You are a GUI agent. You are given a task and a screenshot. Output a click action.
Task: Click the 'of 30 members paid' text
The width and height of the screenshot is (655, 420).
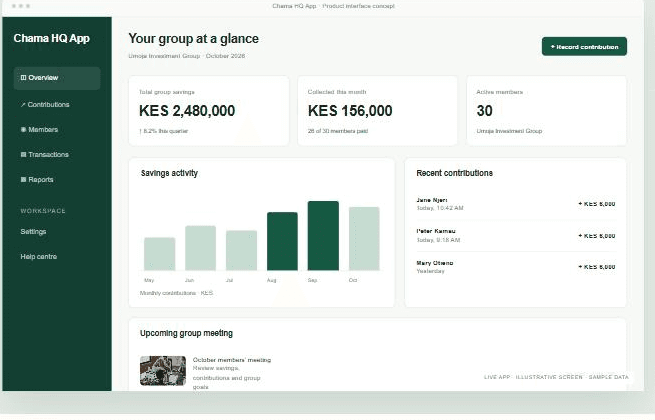click(x=342, y=131)
